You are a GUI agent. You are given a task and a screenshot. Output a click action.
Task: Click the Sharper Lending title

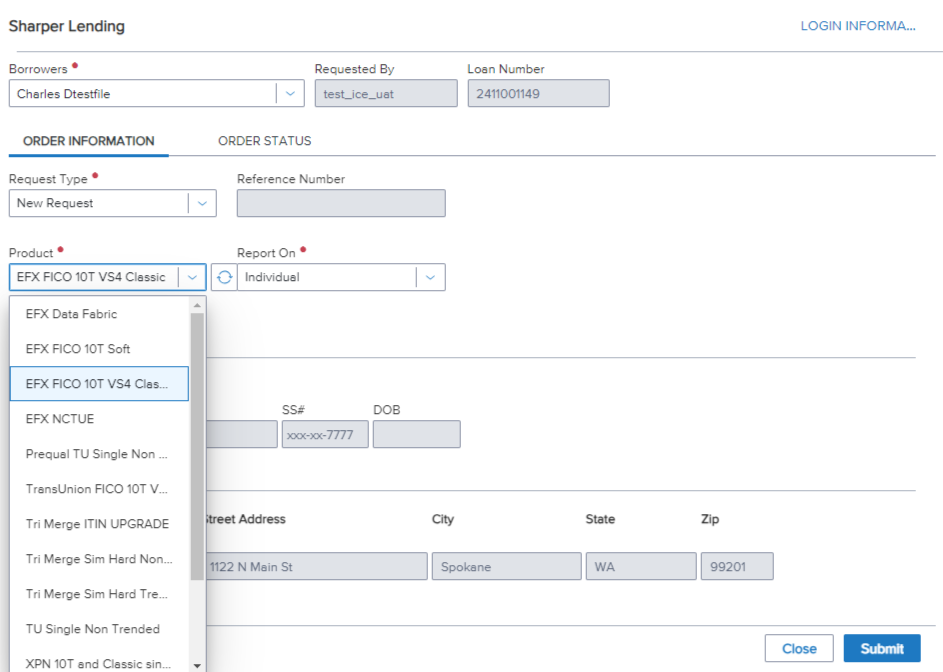(x=67, y=26)
